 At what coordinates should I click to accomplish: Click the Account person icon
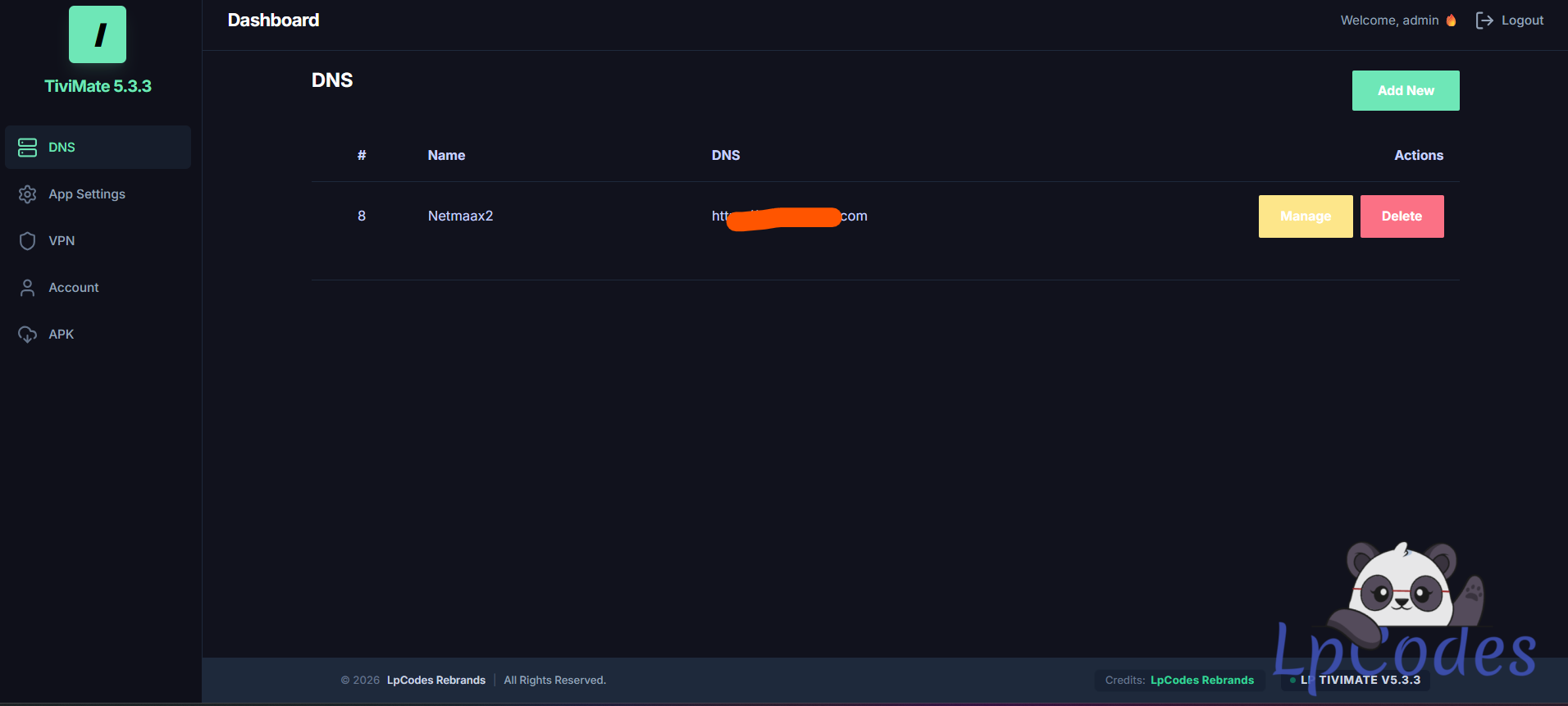tap(27, 288)
